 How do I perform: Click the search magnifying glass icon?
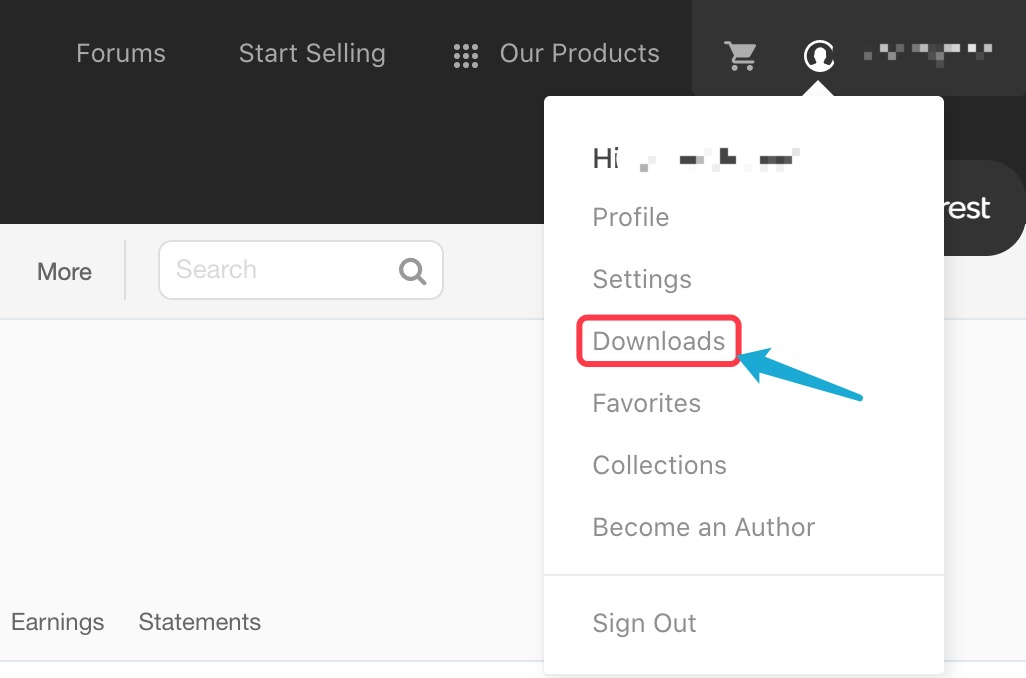tap(412, 271)
